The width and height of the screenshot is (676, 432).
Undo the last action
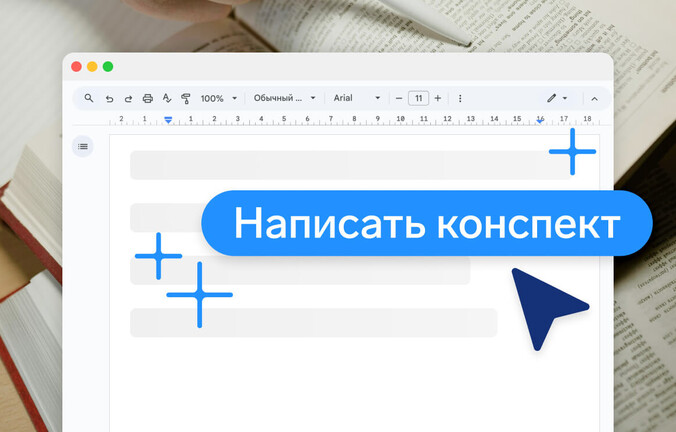(x=110, y=99)
